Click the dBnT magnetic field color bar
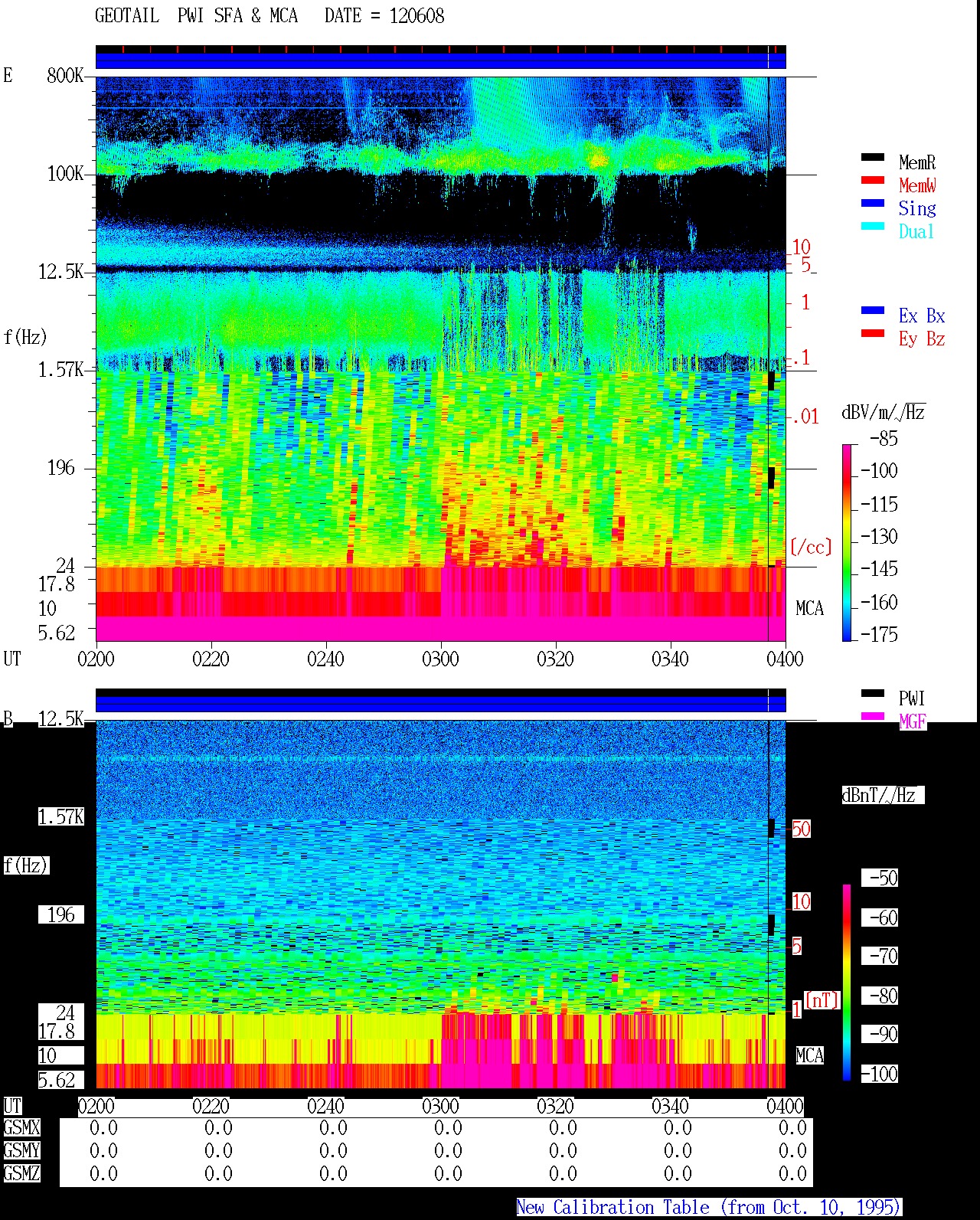Image resolution: width=980 pixels, height=1220 pixels. coord(847,983)
